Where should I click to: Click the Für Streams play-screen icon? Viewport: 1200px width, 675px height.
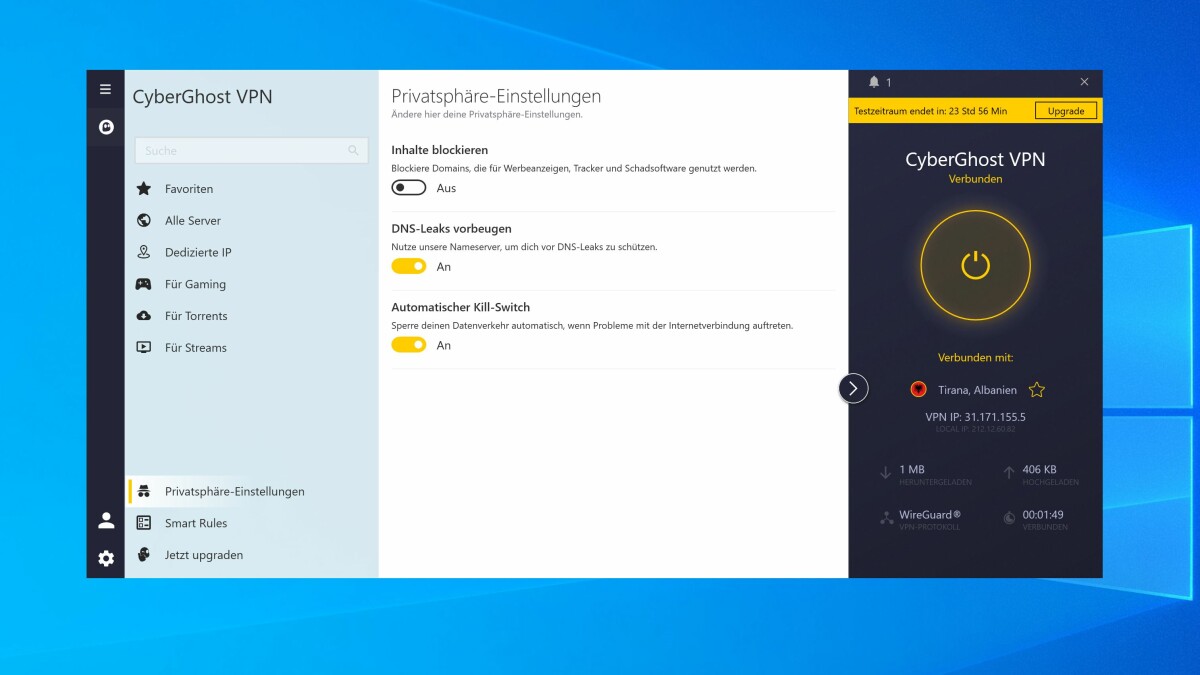point(144,348)
